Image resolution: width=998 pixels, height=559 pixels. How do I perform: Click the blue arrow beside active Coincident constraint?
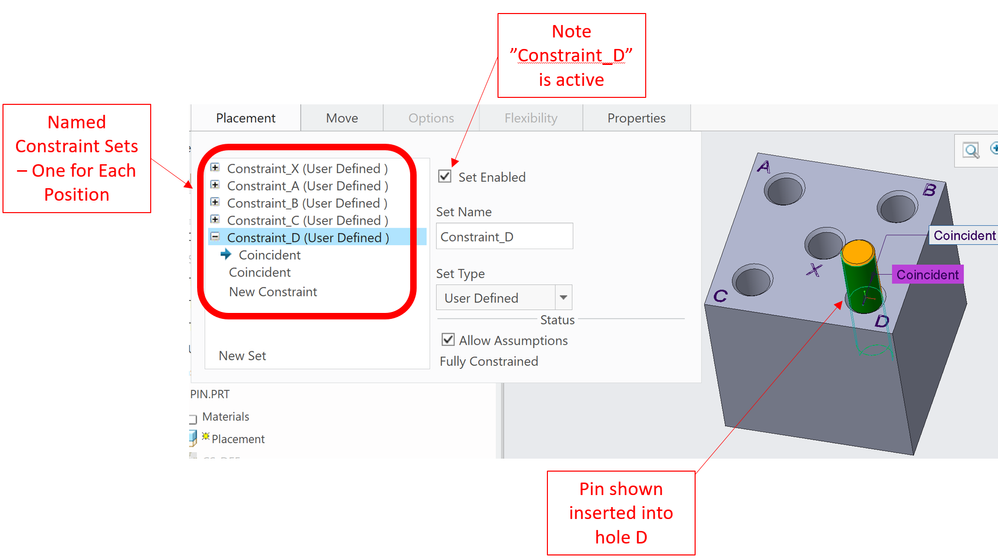click(225, 254)
